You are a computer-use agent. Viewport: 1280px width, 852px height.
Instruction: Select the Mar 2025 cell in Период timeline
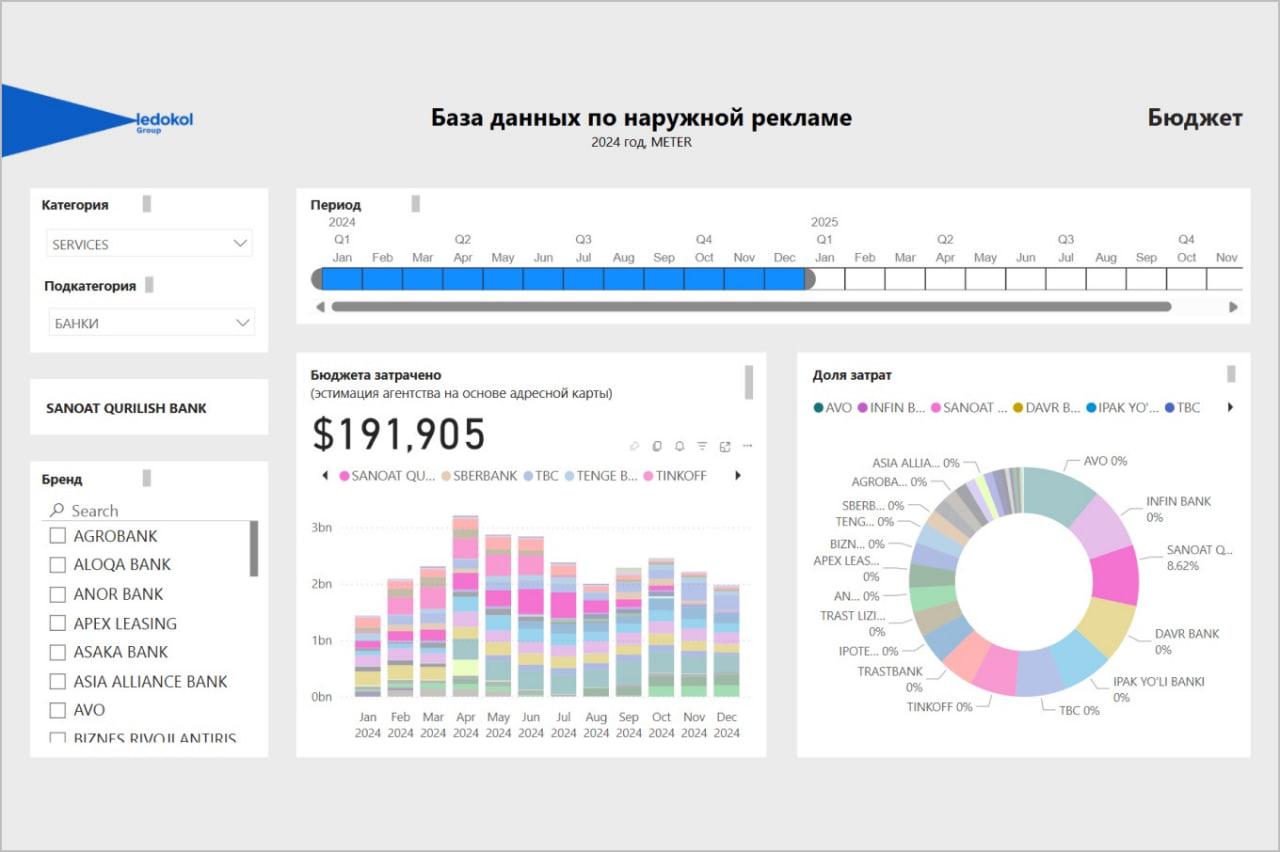905,279
